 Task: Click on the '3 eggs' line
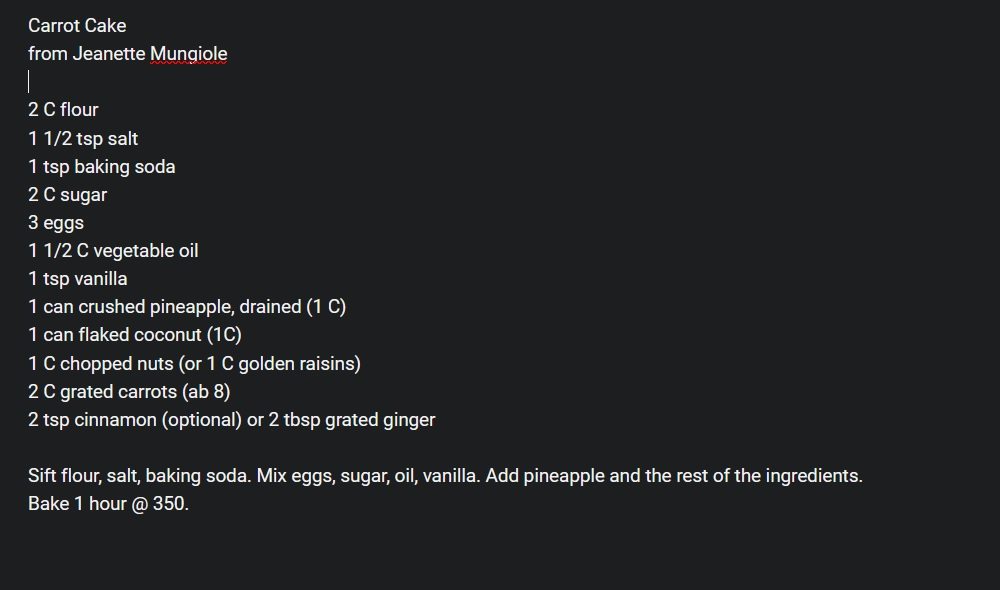pyautogui.click(x=56, y=223)
